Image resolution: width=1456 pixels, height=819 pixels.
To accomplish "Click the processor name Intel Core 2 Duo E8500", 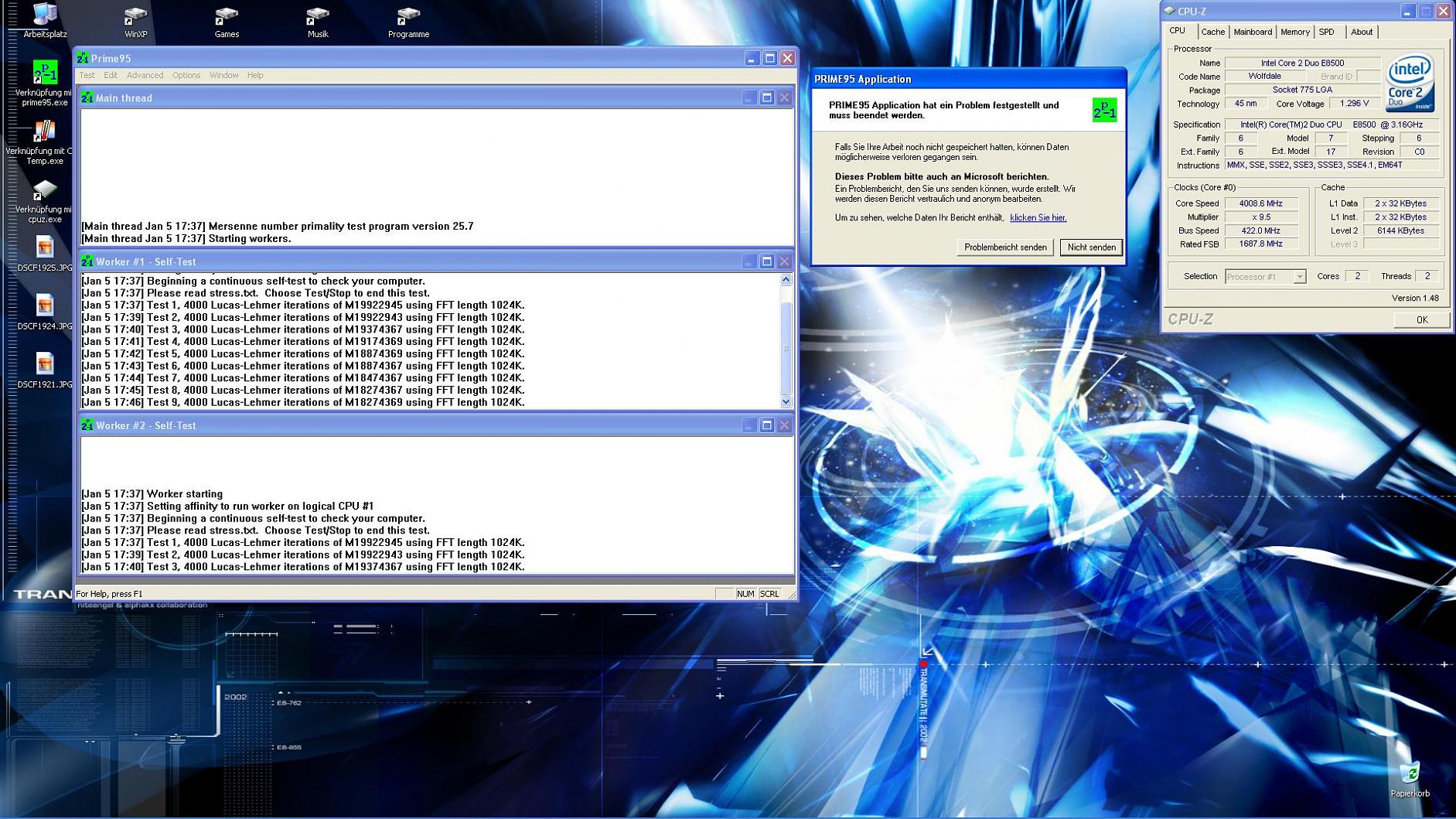I will pyautogui.click(x=1302, y=63).
